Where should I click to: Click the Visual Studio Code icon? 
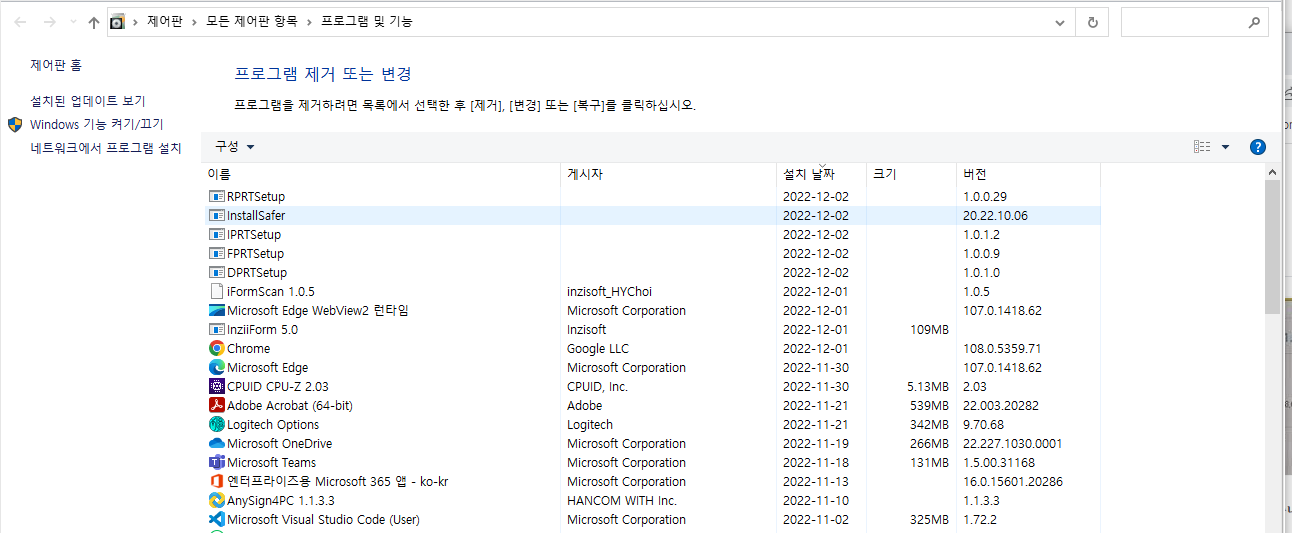coord(217,520)
